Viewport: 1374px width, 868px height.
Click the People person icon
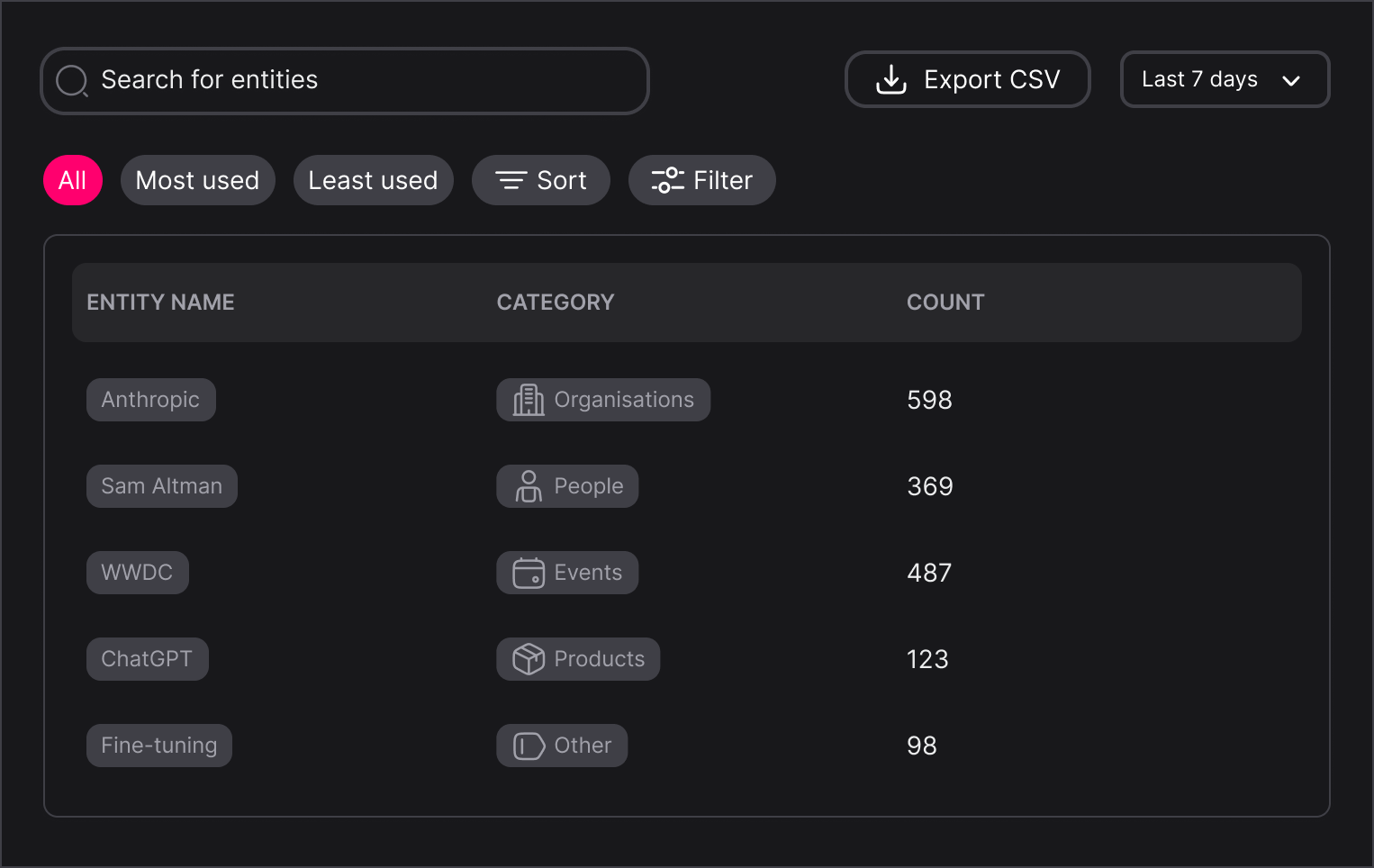pyautogui.click(x=529, y=486)
